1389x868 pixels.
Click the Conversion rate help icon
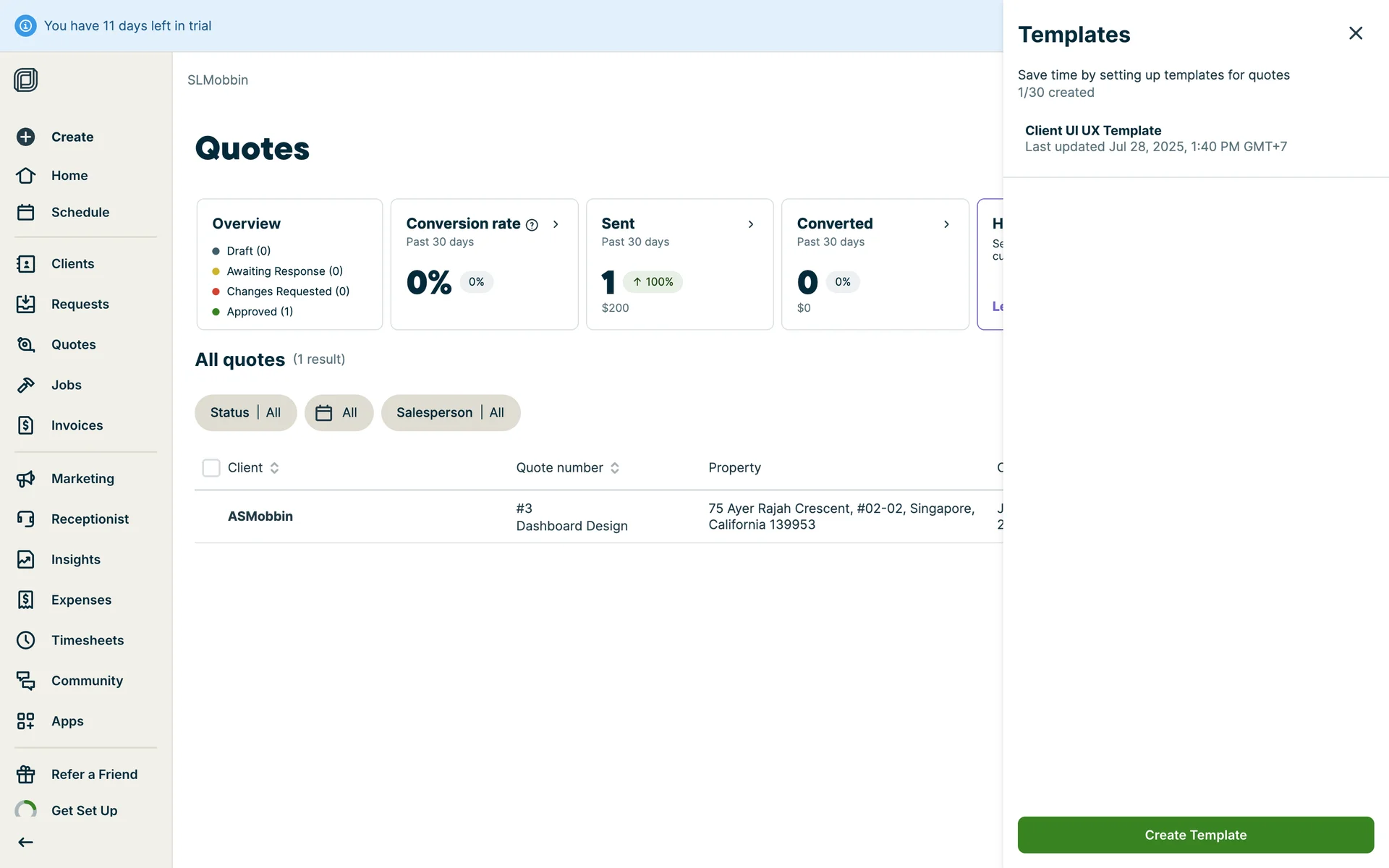[x=532, y=225]
